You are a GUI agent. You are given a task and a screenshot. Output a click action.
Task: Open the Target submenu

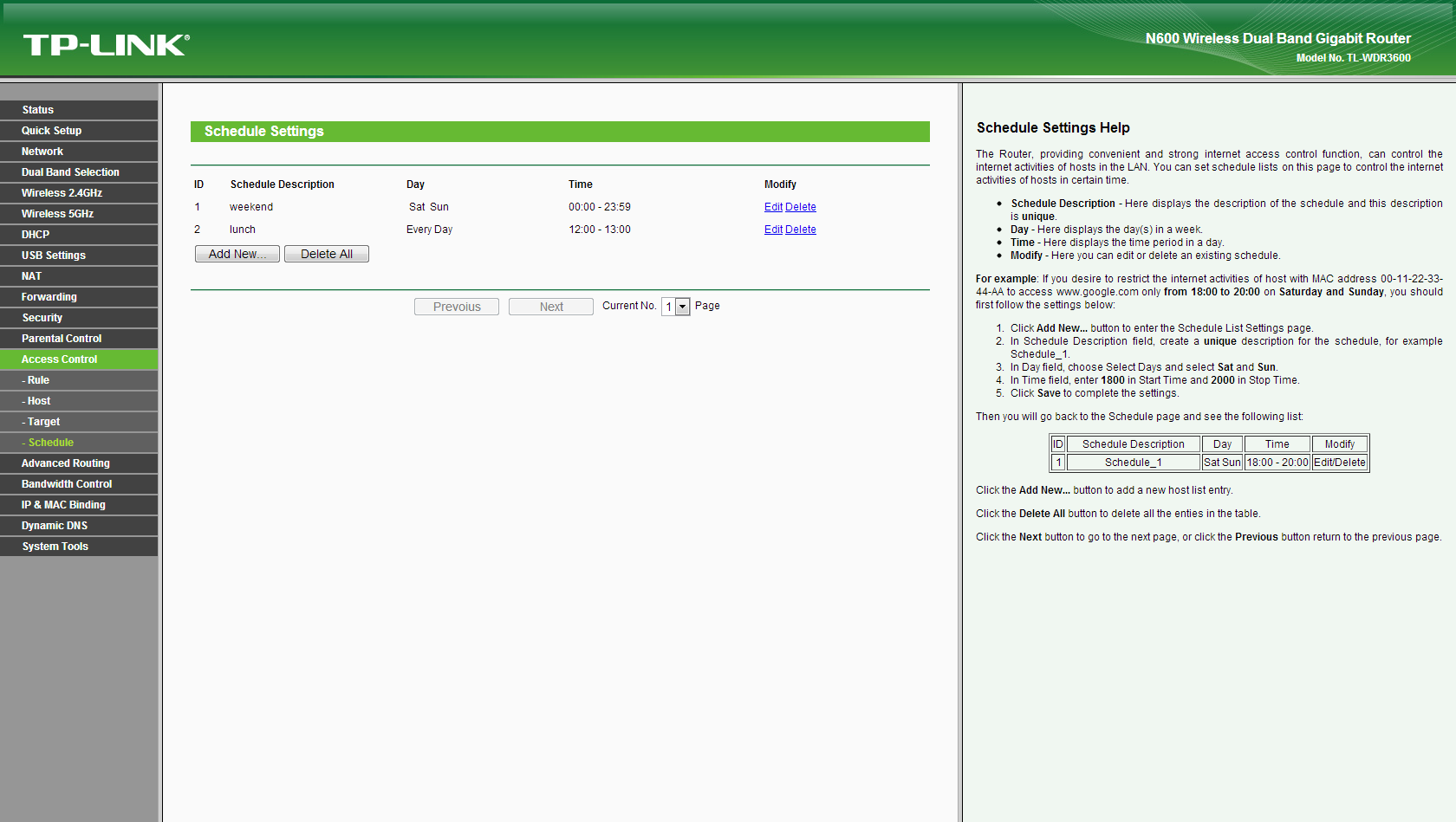click(79, 422)
